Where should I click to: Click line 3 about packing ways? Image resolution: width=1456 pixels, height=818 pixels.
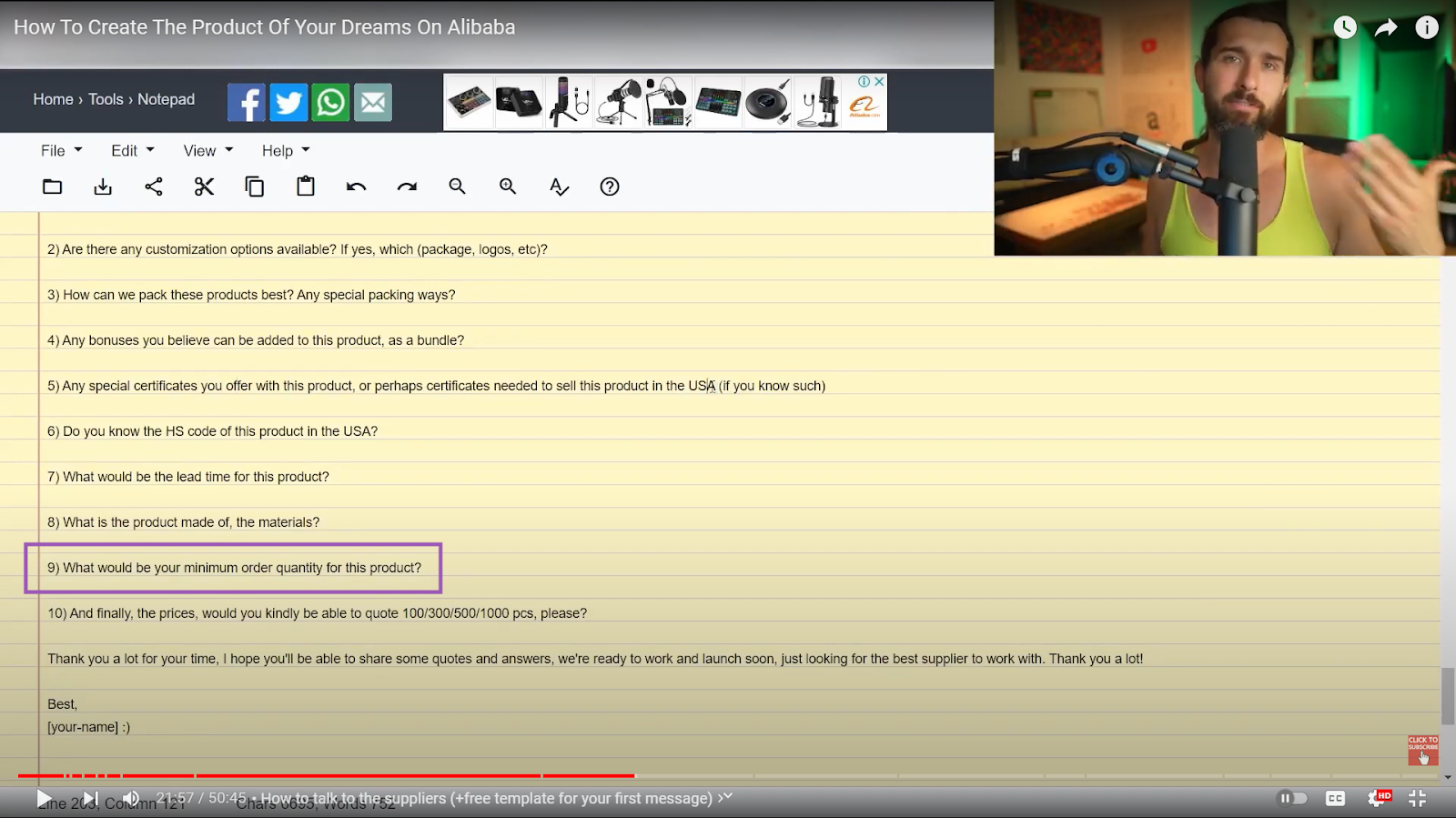pyautogui.click(x=251, y=295)
